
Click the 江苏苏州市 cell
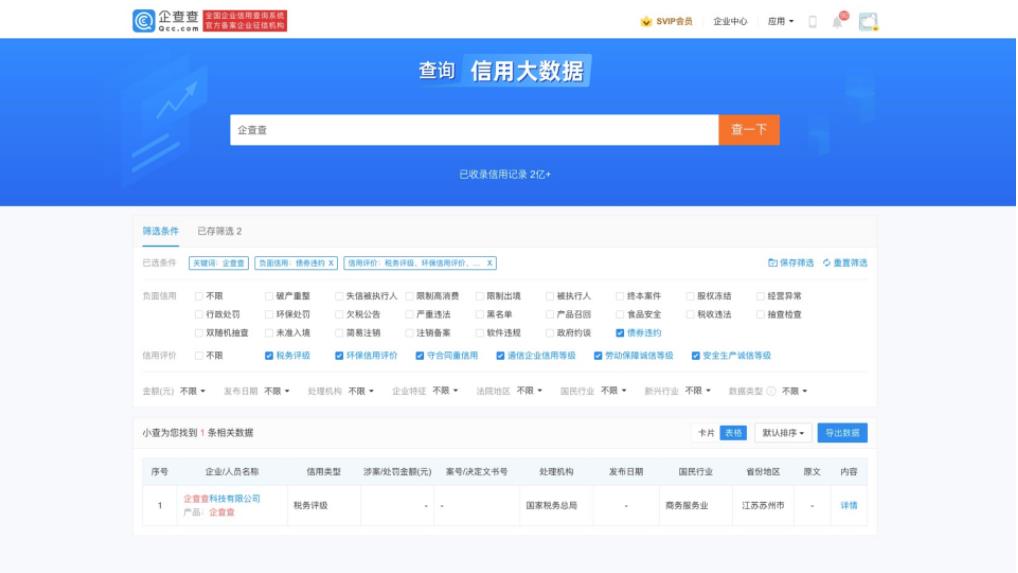[763, 506]
